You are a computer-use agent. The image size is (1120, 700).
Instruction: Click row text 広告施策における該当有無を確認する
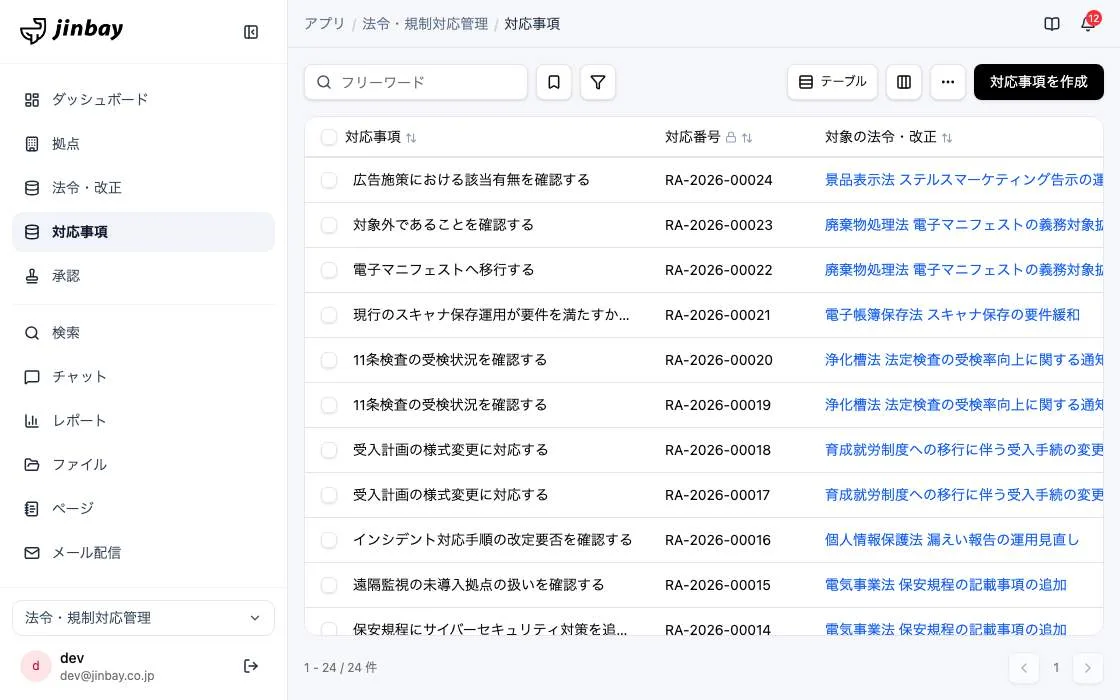coord(471,180)
